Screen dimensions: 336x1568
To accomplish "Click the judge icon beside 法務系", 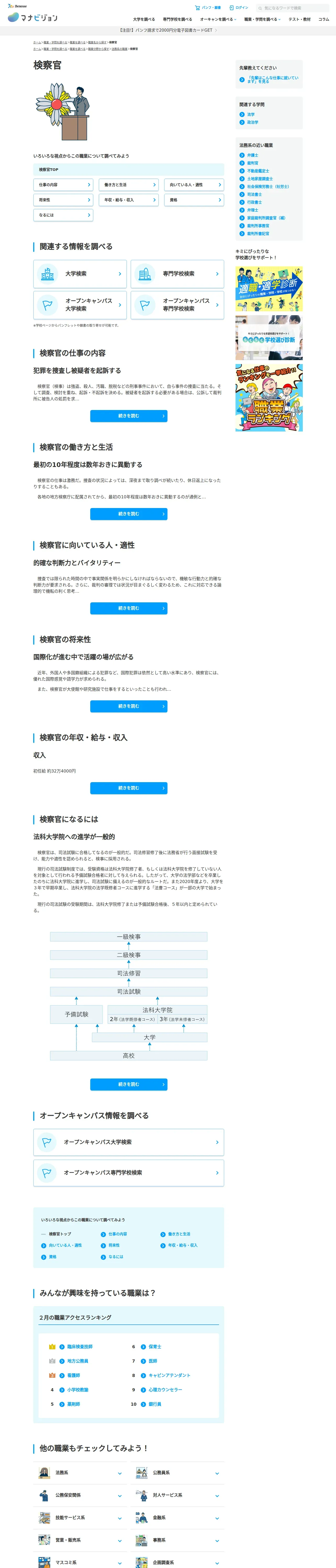I will point(44,1473).
